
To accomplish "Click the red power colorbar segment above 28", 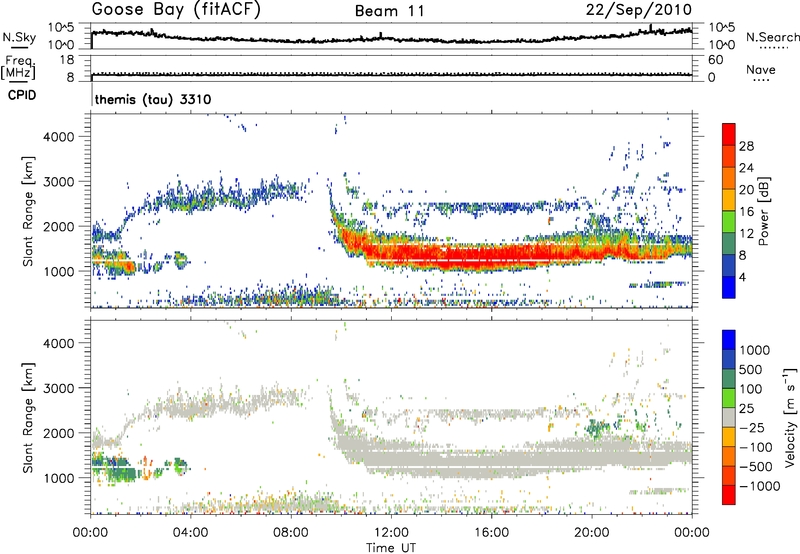I will 729,134.
